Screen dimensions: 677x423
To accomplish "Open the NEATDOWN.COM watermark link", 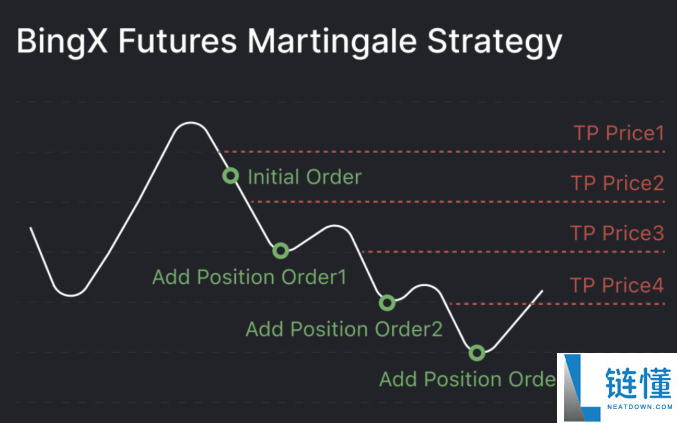I will pos(639,407).
